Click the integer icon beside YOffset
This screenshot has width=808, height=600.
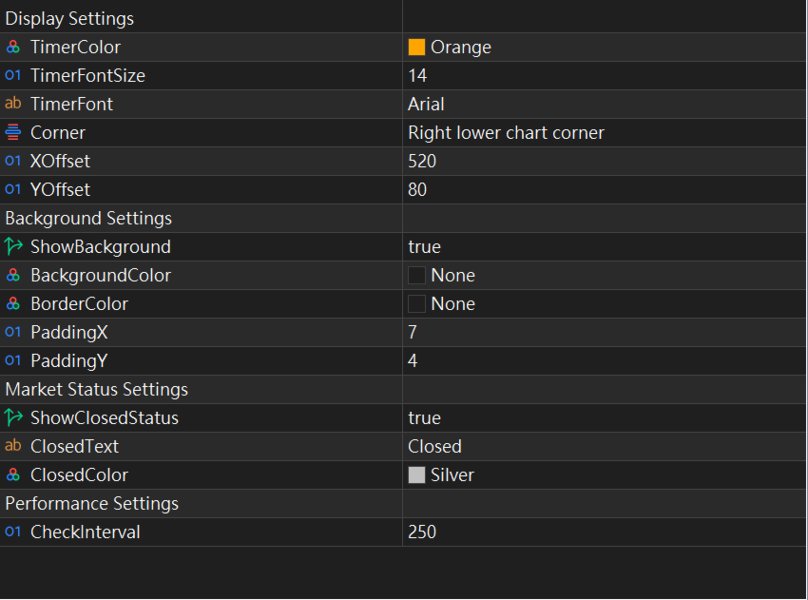click(13, 189)
